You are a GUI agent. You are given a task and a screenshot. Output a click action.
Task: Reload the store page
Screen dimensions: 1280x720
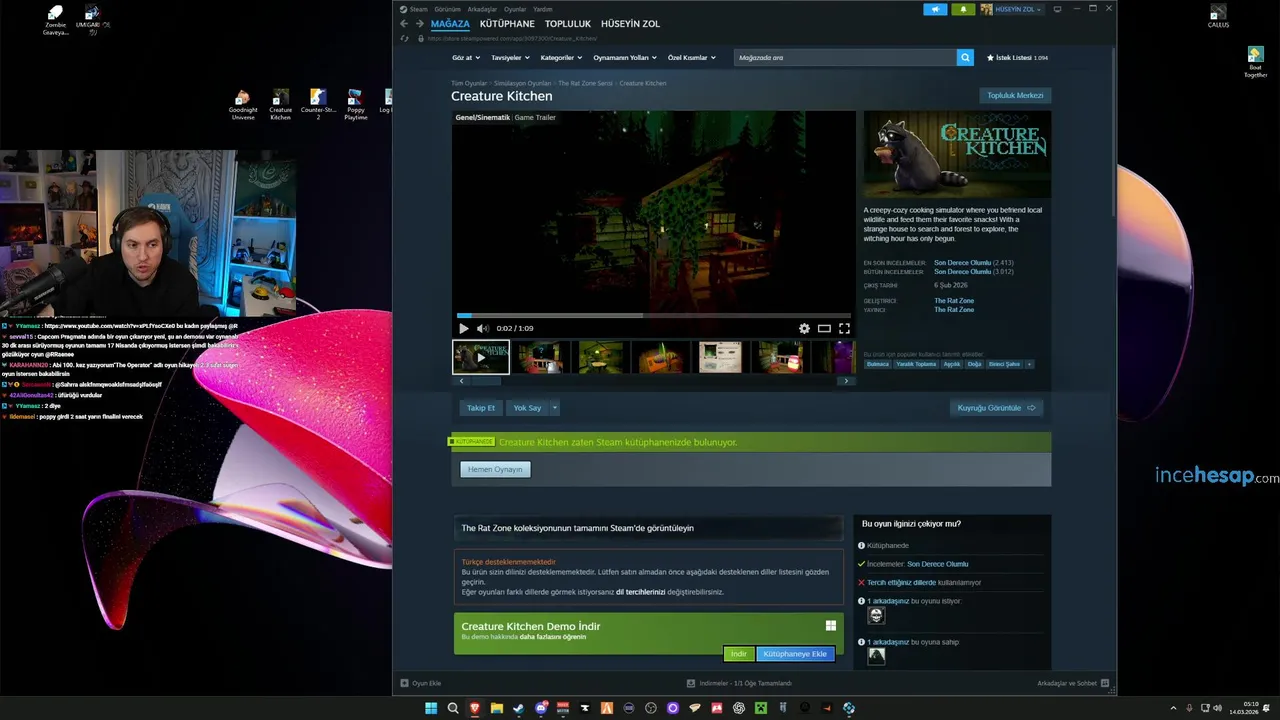[x=405, y=39]
